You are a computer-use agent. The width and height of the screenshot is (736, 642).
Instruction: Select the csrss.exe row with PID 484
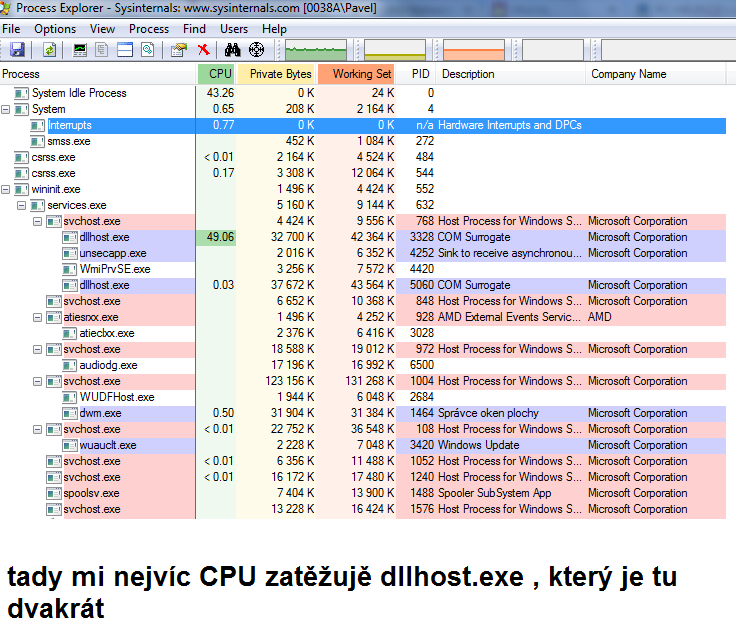pyautogui.click(x=363, y=157)
